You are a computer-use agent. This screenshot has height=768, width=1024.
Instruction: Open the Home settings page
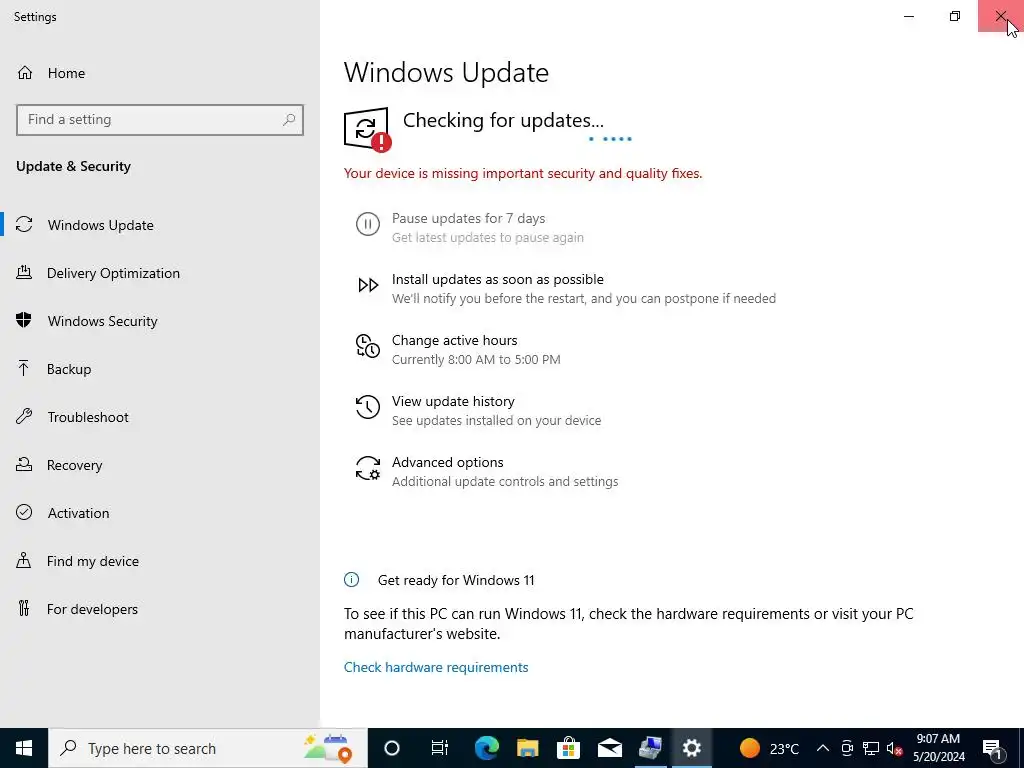[51, 73]
